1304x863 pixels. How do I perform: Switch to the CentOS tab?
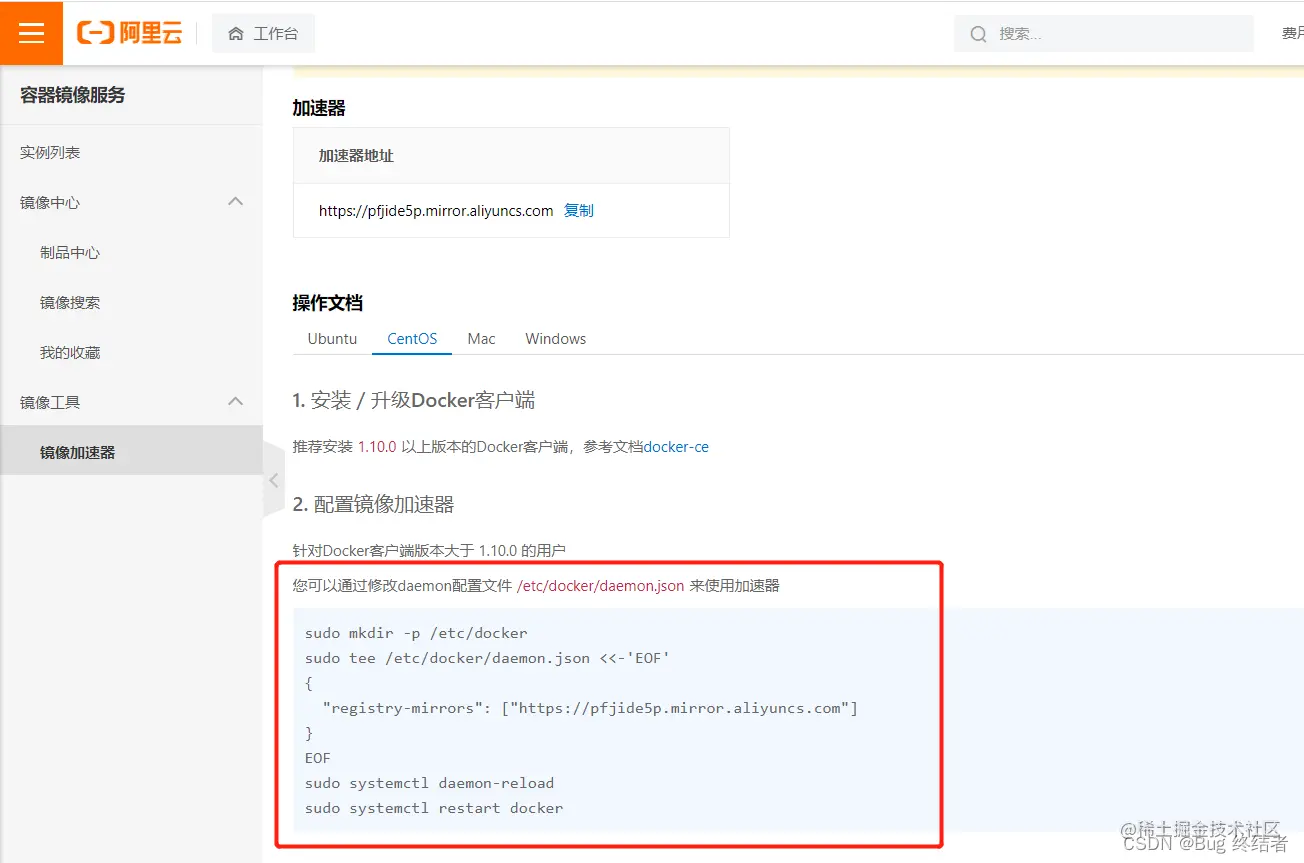[412, 338]
